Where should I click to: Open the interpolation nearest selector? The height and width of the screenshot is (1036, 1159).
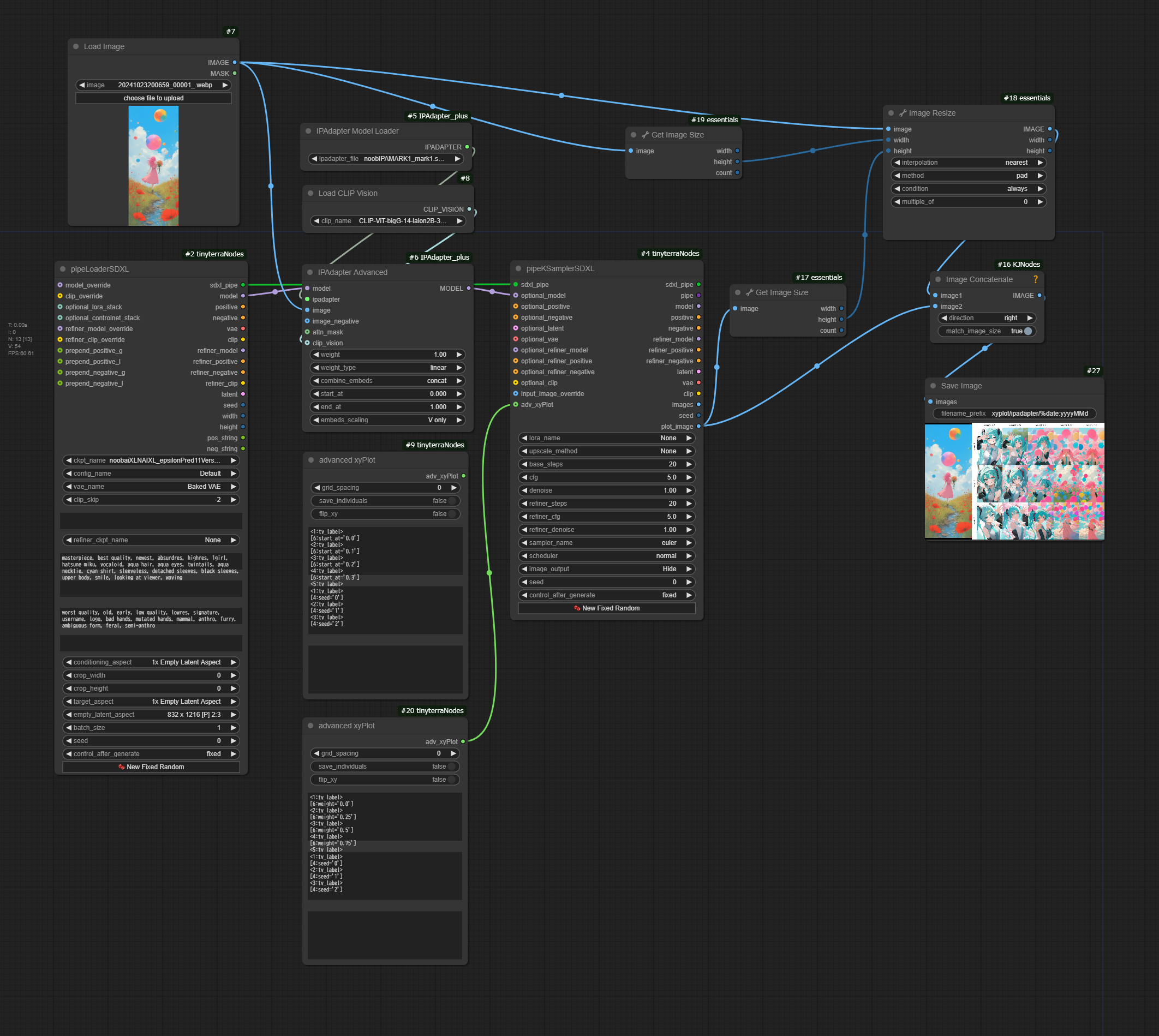[969, 163]
